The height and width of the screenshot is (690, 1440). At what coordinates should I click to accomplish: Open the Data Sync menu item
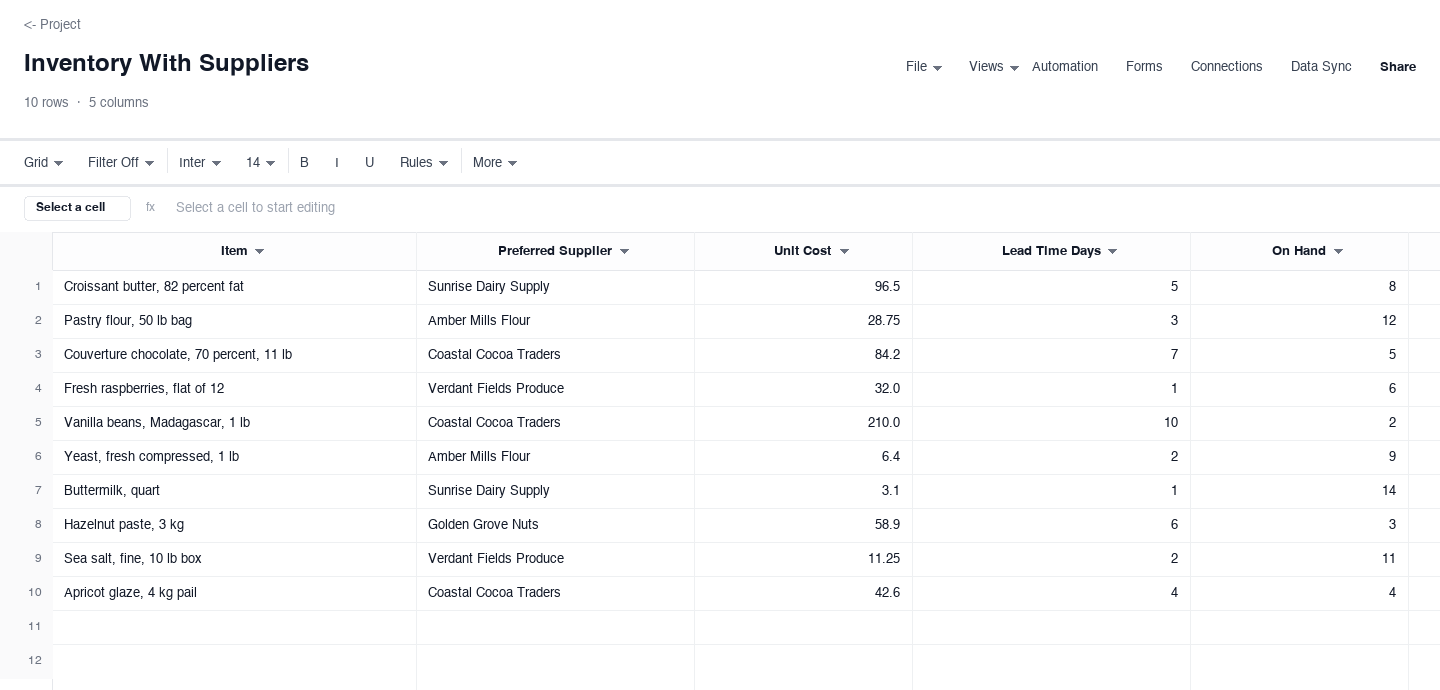1321,66
